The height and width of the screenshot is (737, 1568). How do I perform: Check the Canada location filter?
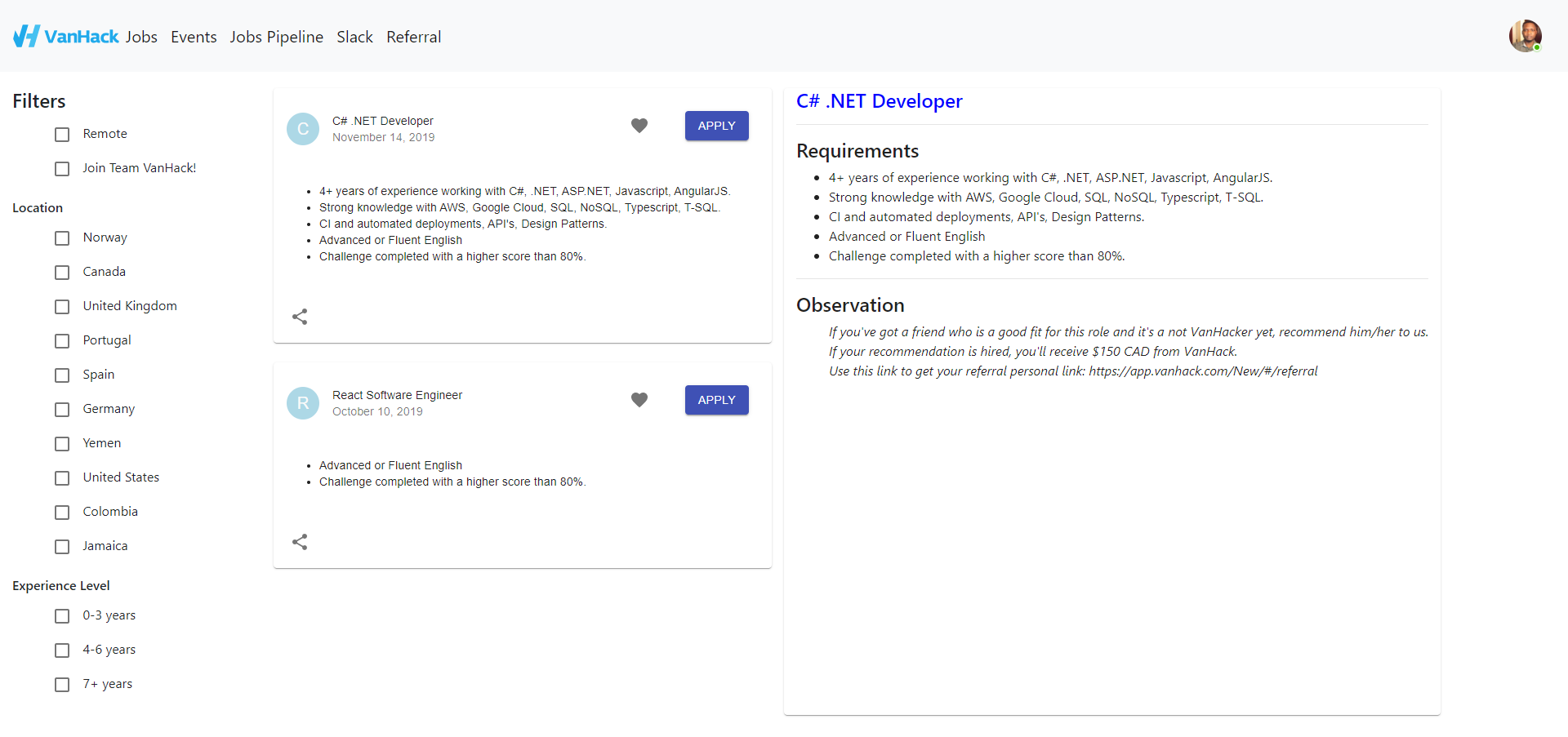pos(62,272)
